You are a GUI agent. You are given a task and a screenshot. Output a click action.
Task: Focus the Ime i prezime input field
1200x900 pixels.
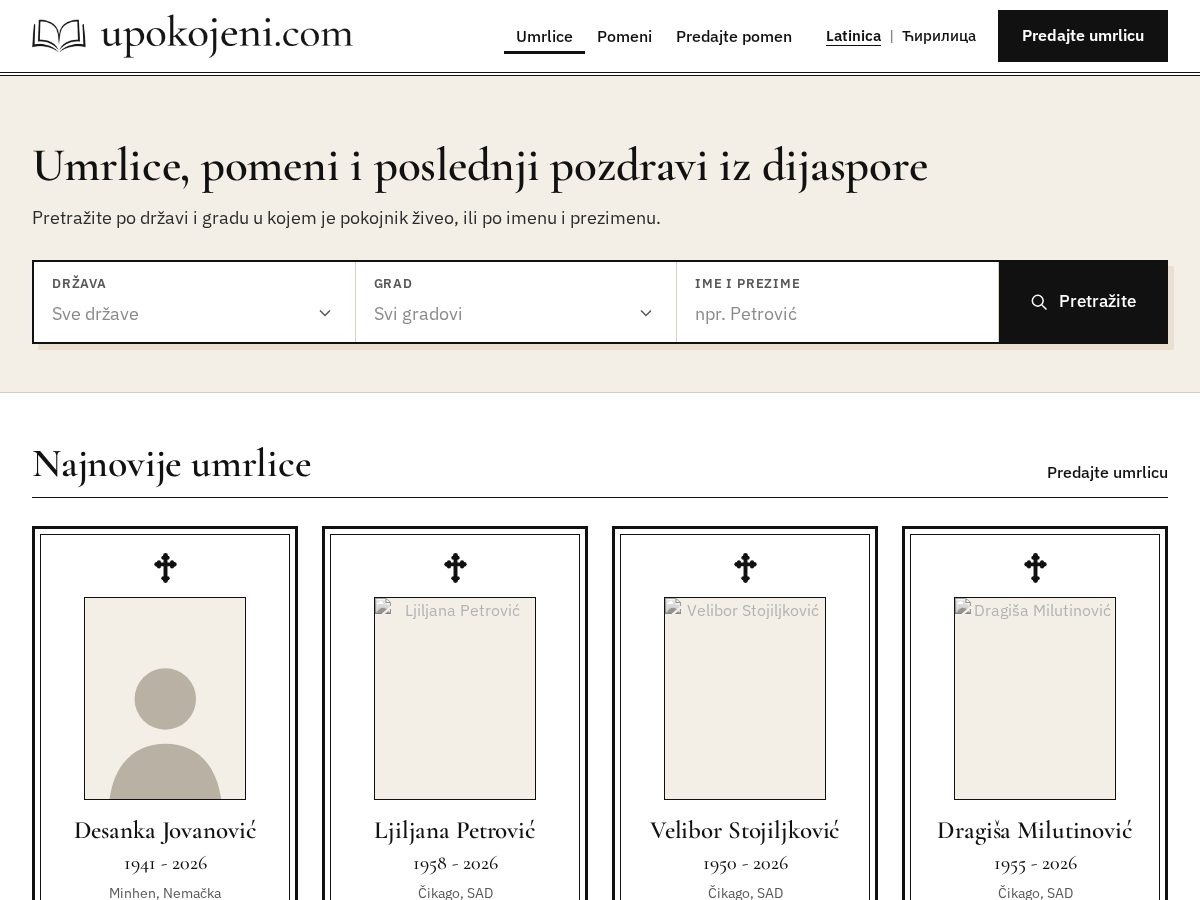(837, 302)
